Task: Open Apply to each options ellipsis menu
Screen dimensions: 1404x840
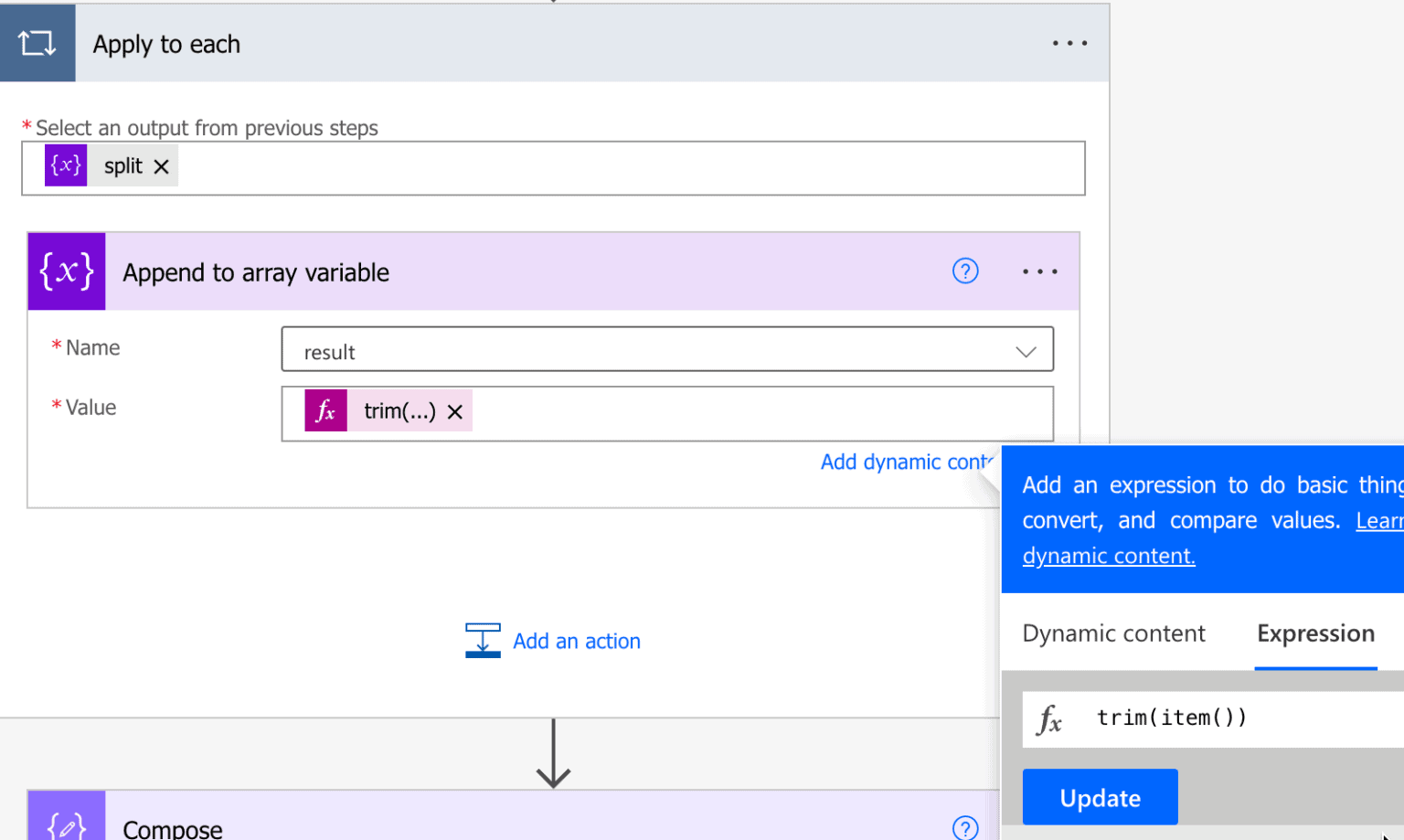Action: 1069,43
